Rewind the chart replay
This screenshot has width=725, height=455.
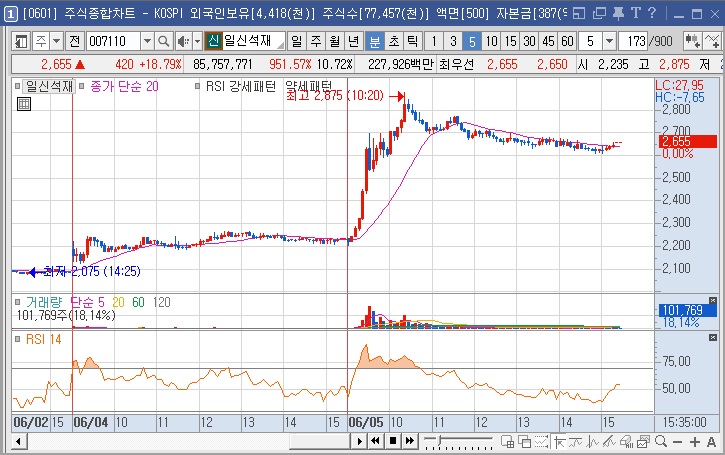(375, 441)
